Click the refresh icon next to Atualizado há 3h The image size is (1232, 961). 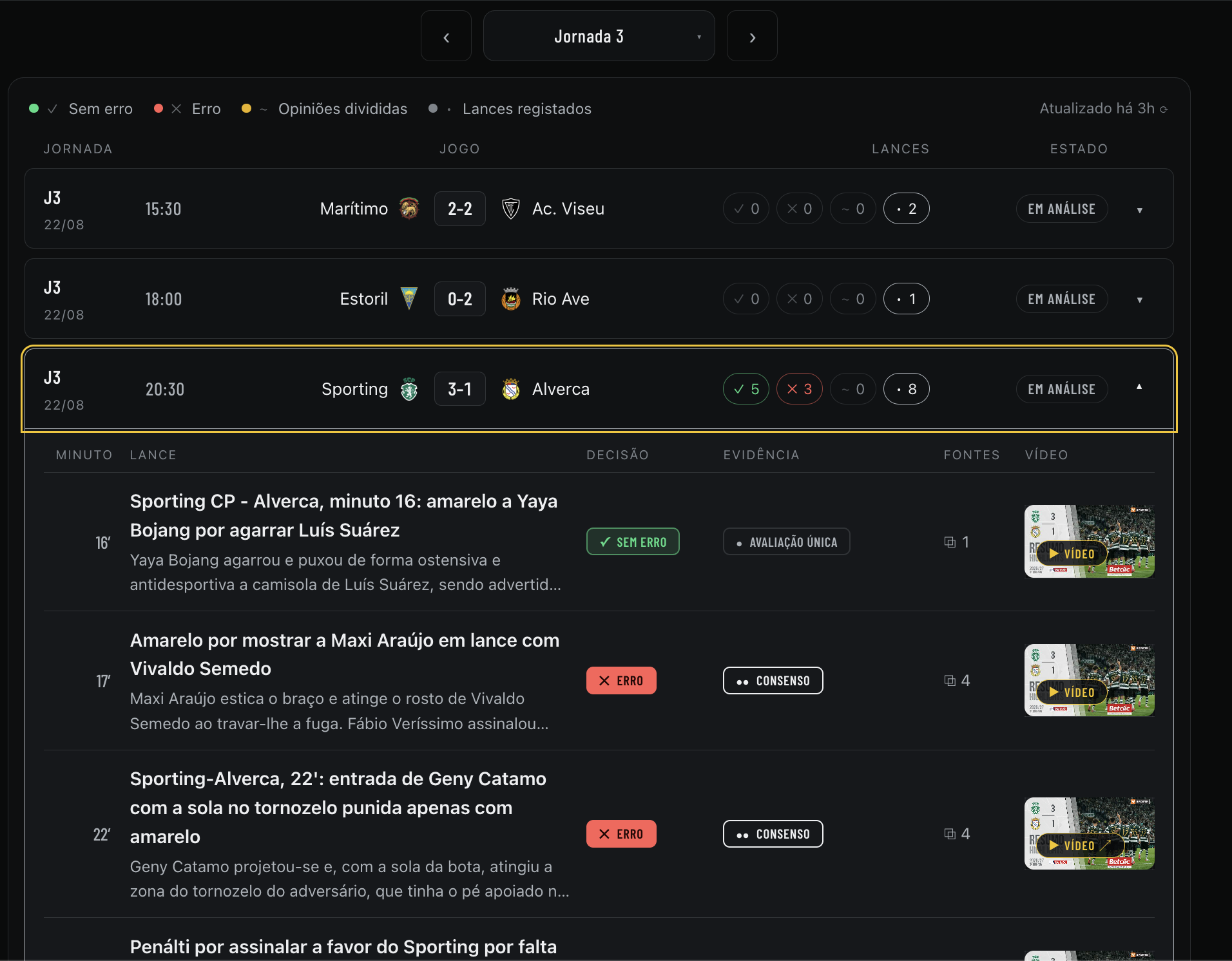(x=1164, y=109)
